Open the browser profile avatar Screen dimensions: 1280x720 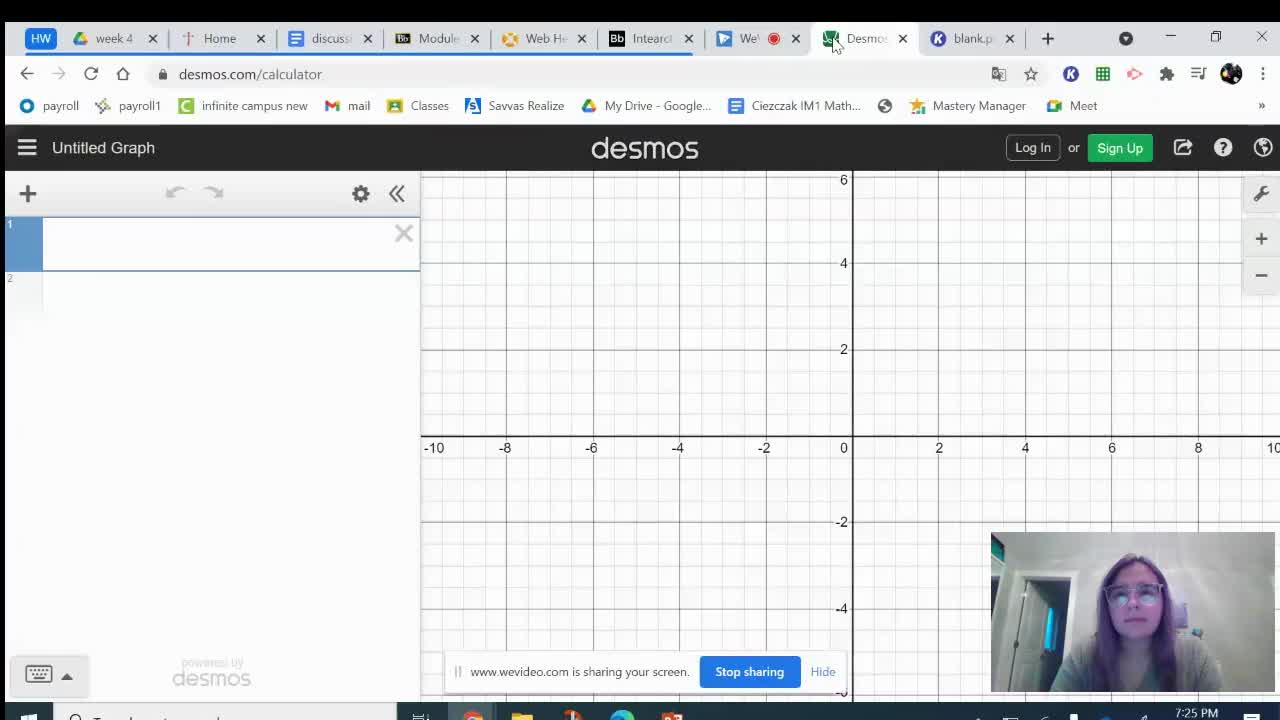point(1231,74)
